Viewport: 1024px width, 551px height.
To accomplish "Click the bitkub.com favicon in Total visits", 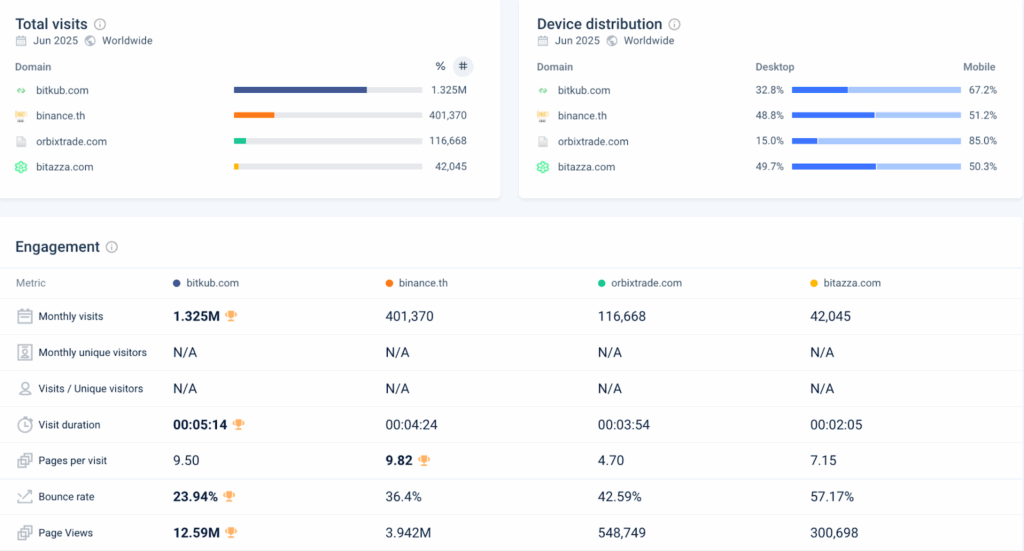I will [x=21, y=90].
